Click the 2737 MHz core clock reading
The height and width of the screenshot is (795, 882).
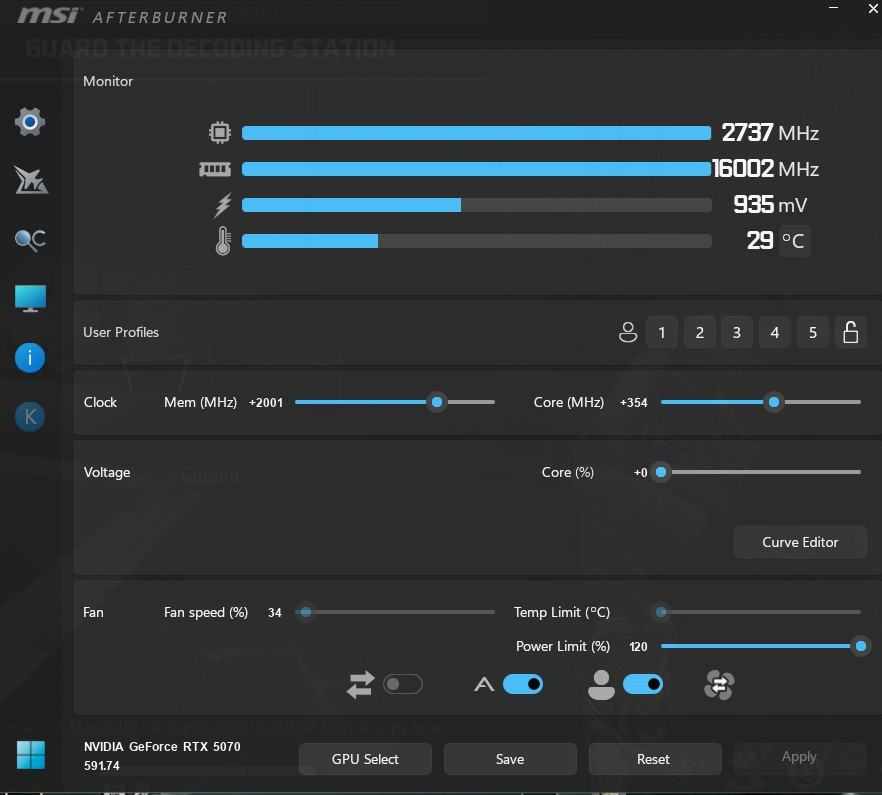coord(770,133)
